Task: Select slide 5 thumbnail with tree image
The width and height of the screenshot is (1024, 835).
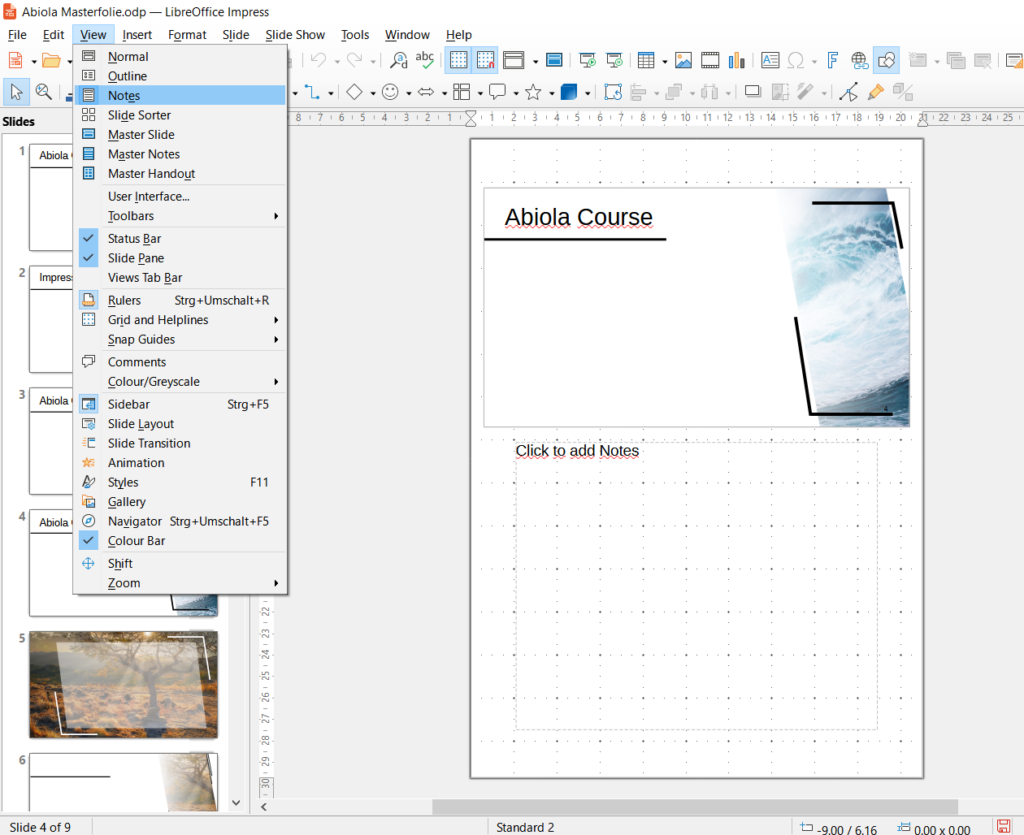Action: point(123,685)
